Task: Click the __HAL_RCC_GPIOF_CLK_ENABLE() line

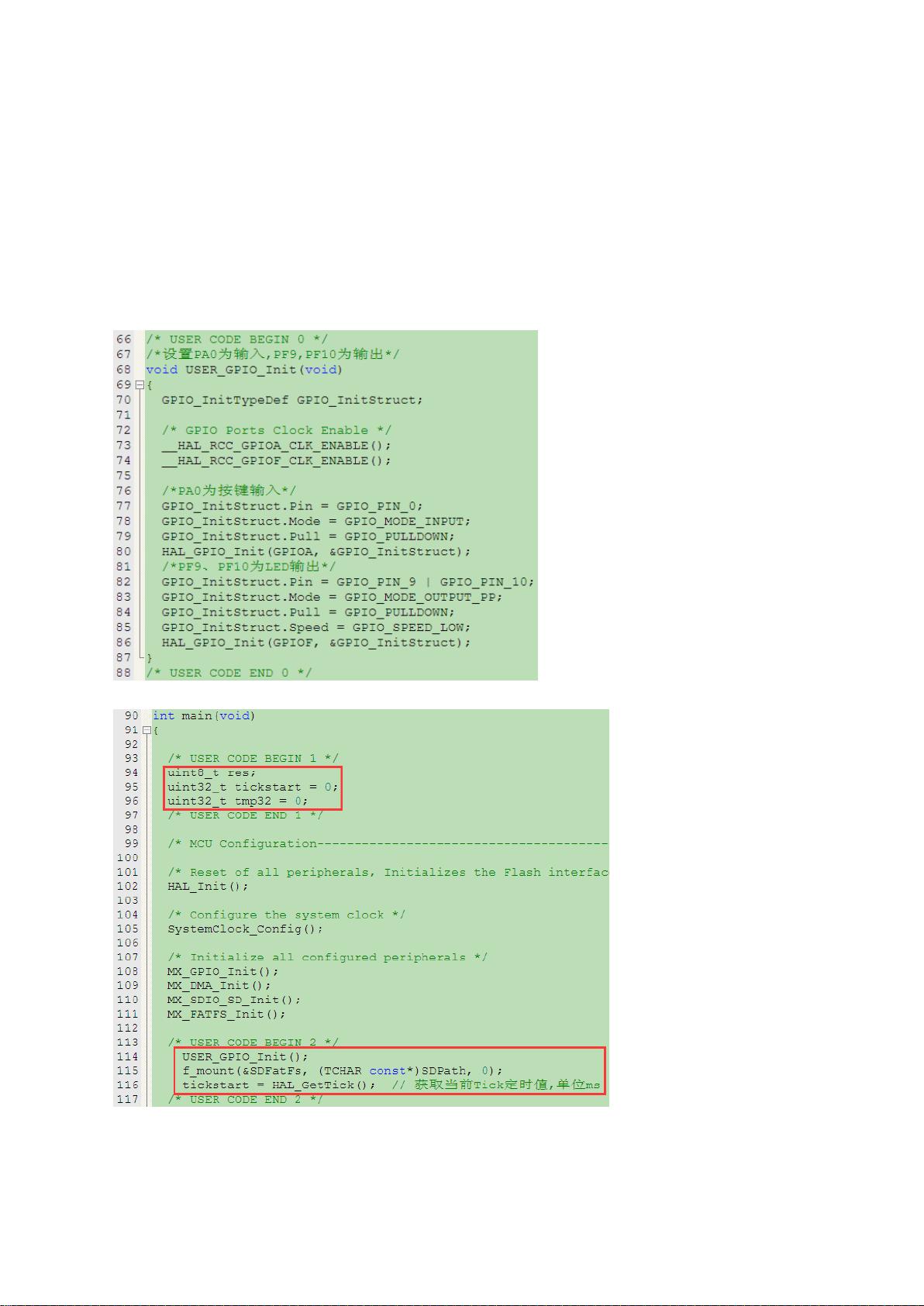Action: click(x=276, y=460)
